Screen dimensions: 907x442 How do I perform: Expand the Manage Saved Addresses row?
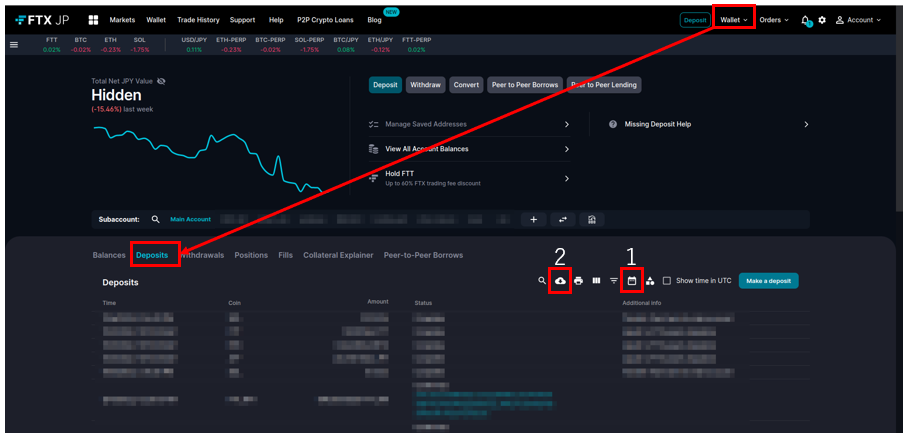tap(469, 124)
